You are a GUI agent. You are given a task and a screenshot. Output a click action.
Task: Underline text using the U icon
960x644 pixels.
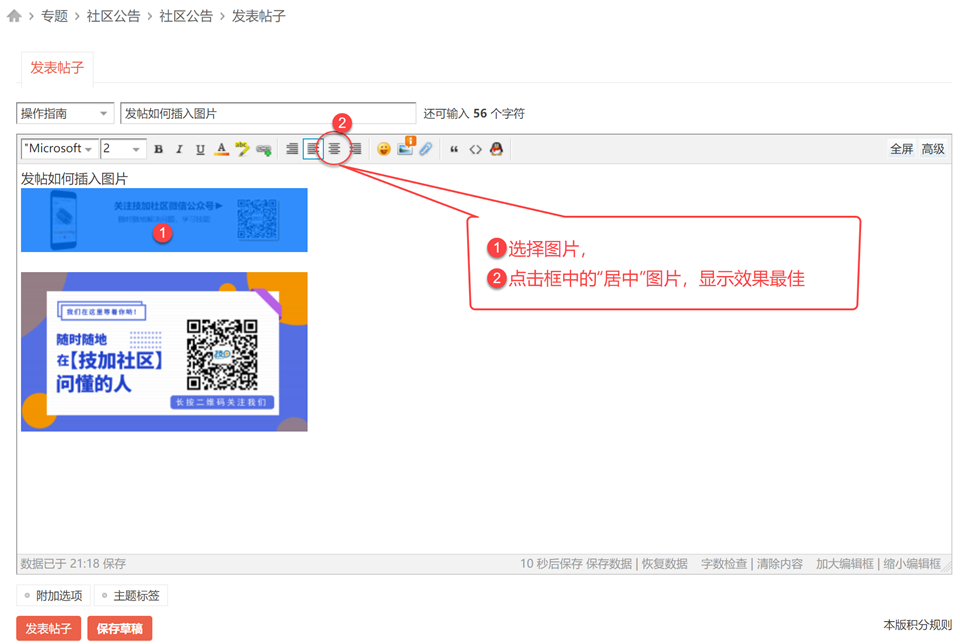200,149
